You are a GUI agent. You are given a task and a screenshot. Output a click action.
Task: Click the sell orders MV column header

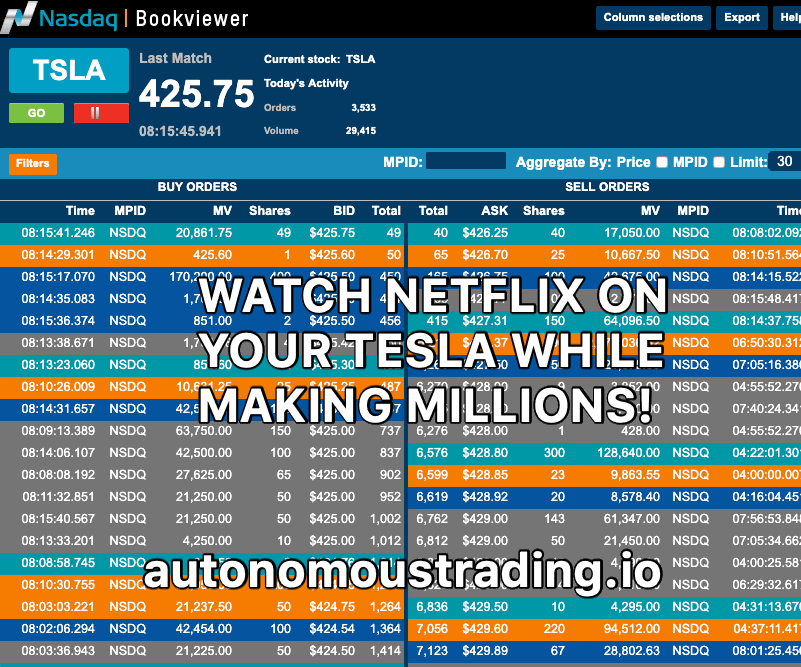[650, 211]
